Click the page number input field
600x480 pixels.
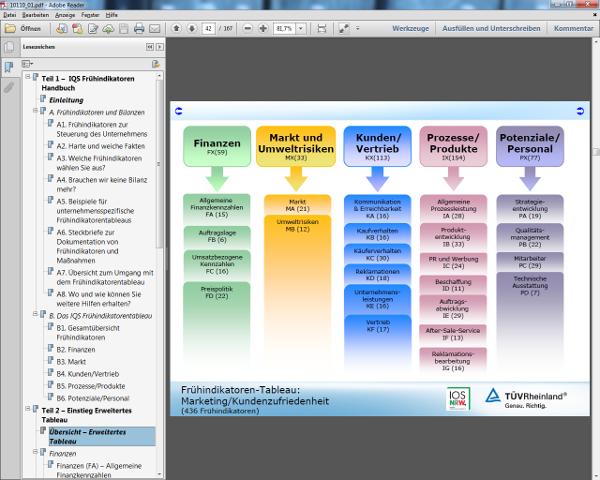coord(209,28)
